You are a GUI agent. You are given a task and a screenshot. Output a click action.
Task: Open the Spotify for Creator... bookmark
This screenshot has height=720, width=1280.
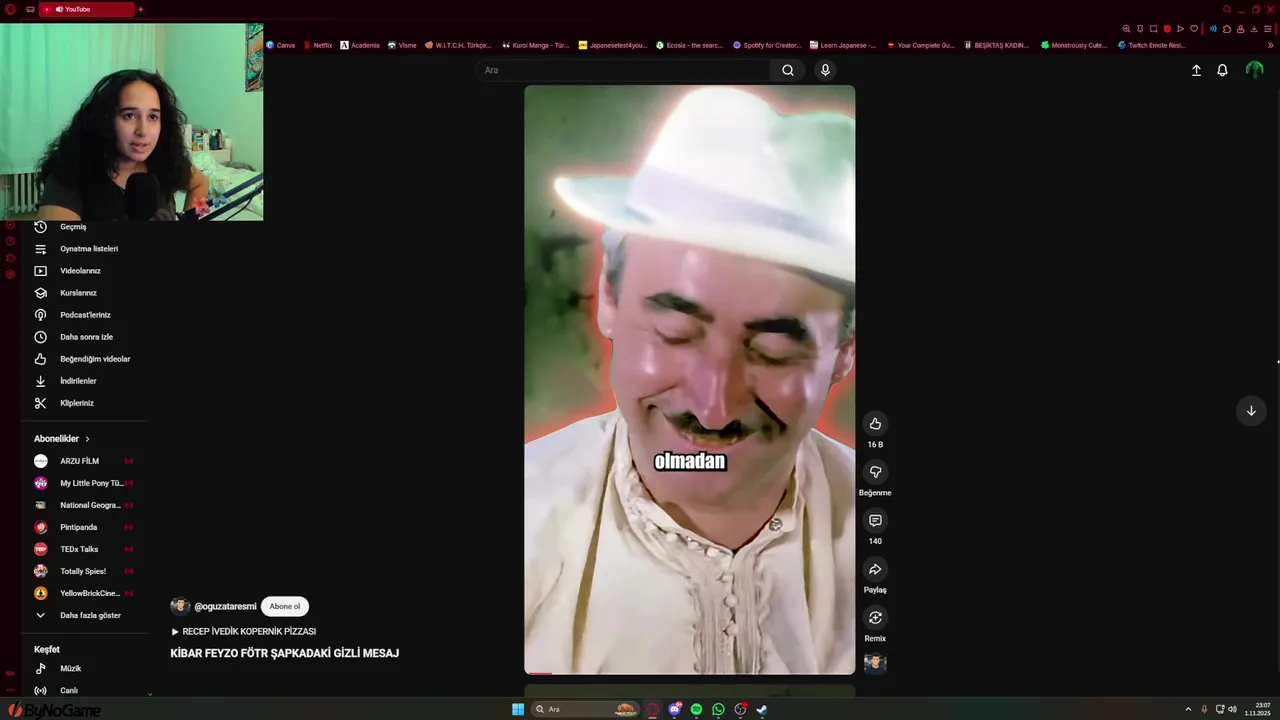(x=767, y=45)
